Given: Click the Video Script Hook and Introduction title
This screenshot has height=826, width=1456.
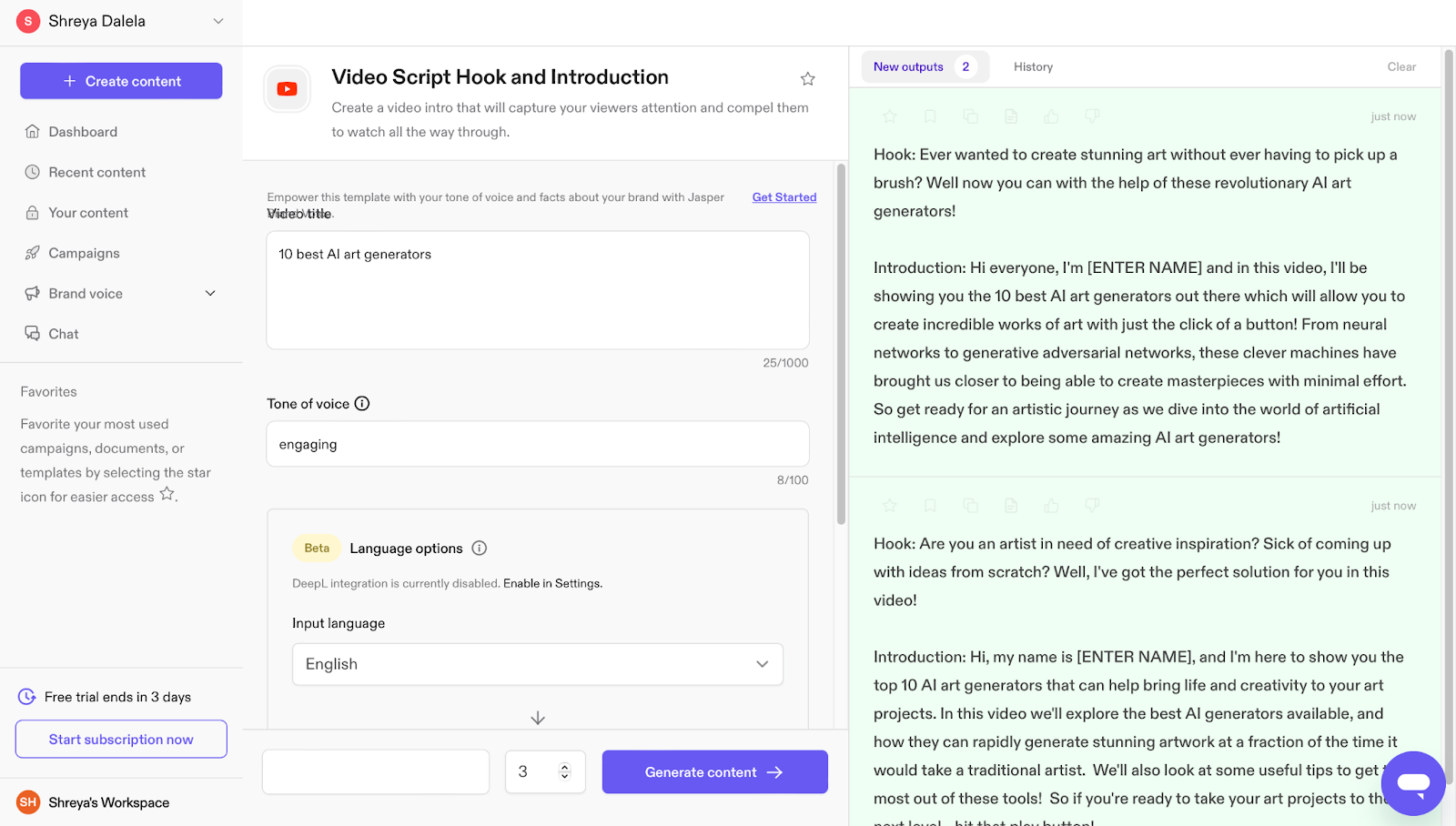Looking at the screenshot, I should click(x=500, y=77).
